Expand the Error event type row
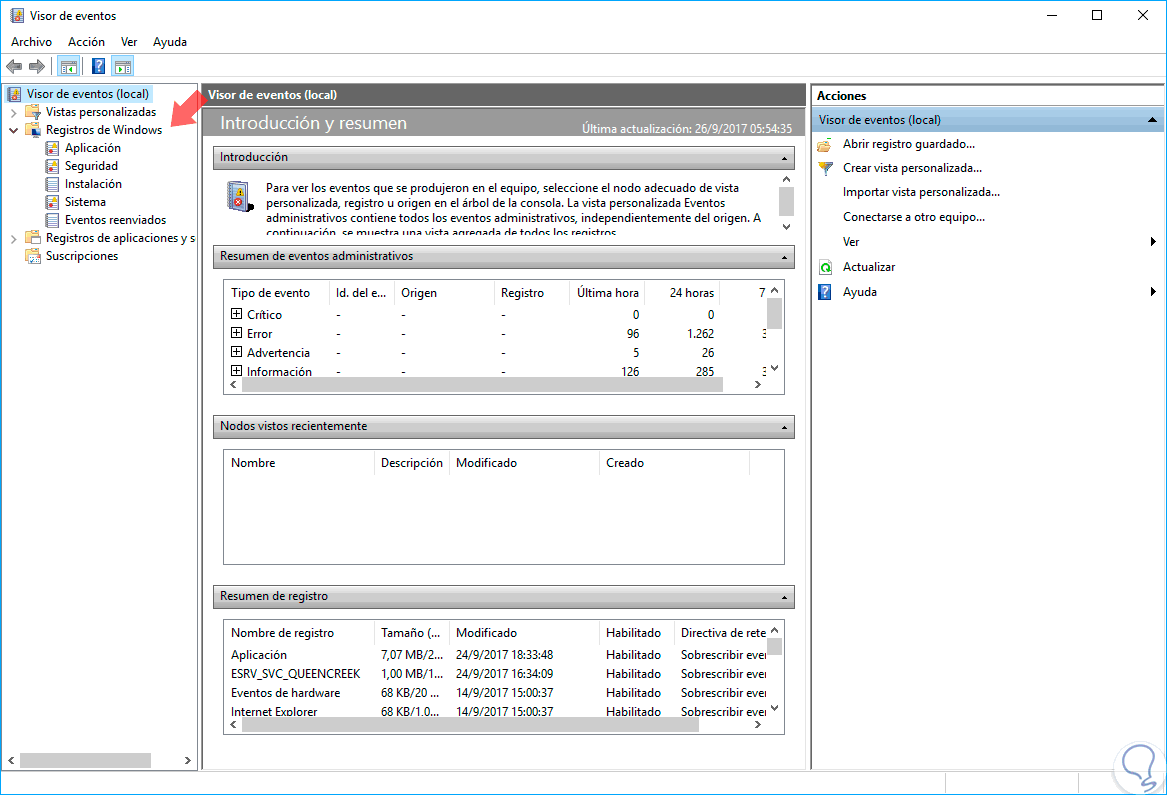Image resolution: width=1167 pixels, height=795 pixels. [236, 333]
